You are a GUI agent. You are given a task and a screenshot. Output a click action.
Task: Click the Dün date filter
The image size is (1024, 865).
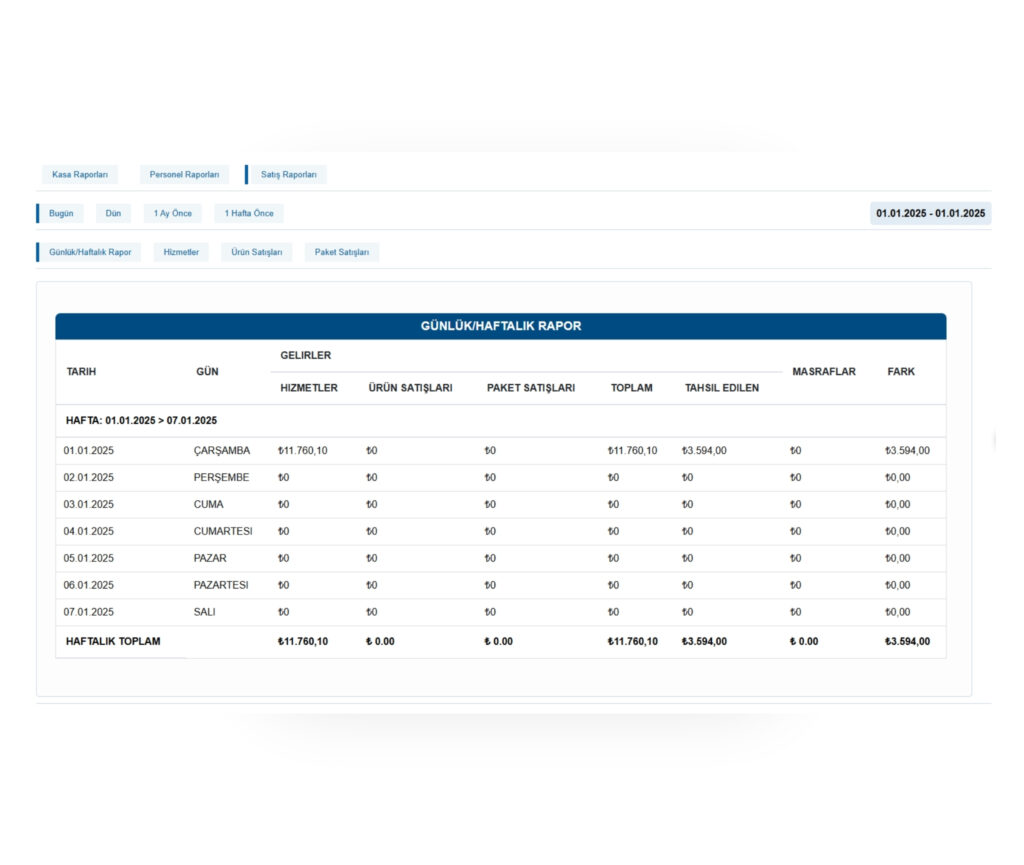click(113, 214)
